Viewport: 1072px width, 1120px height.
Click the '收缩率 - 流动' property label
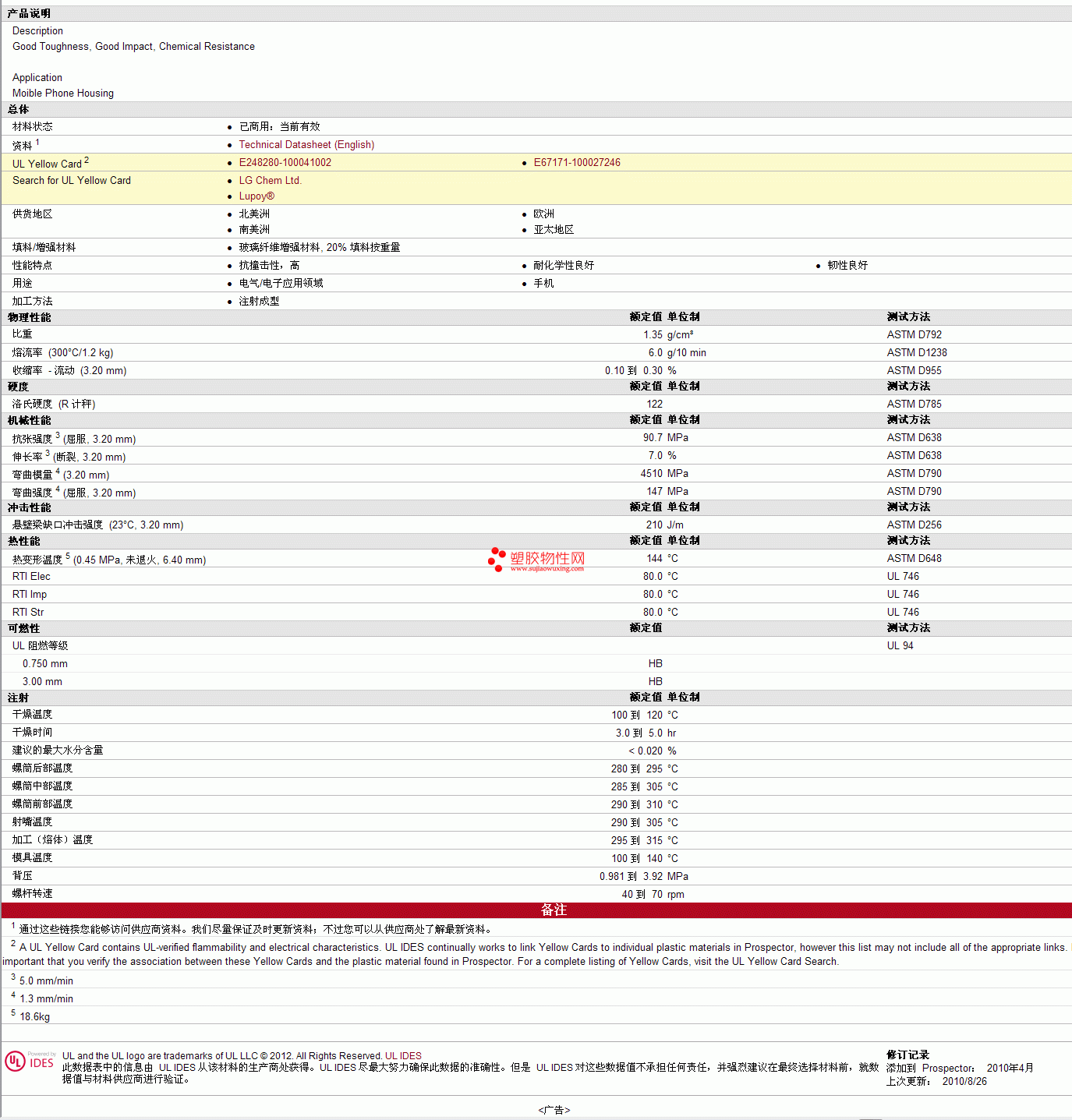44,371
